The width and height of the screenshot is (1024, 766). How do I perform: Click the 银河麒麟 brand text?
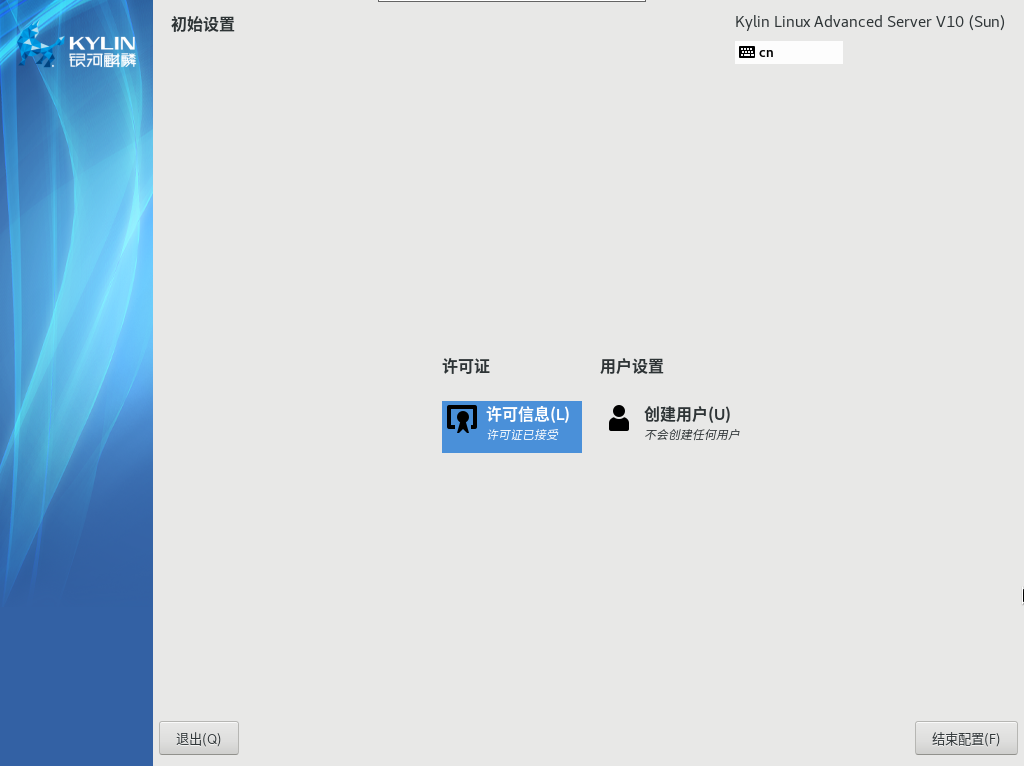click(102, 60)
